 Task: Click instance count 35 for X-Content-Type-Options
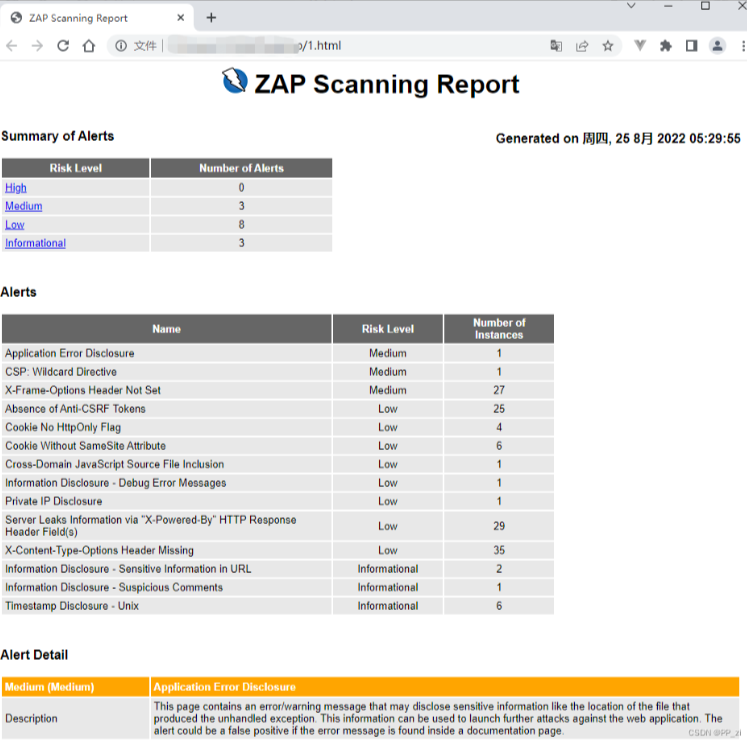tap(499, 550)
